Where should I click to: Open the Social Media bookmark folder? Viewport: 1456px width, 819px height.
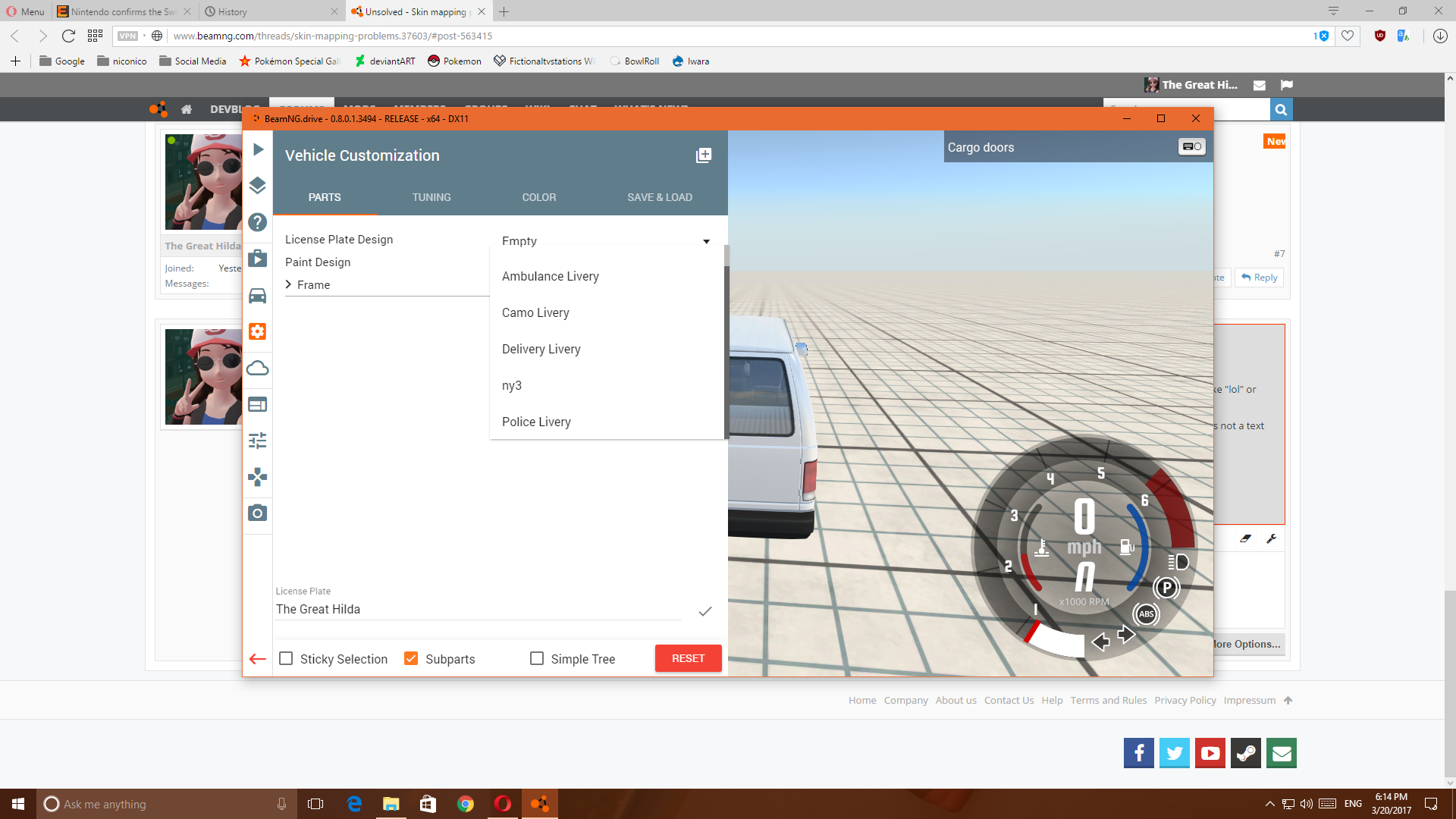coord(193,61)
